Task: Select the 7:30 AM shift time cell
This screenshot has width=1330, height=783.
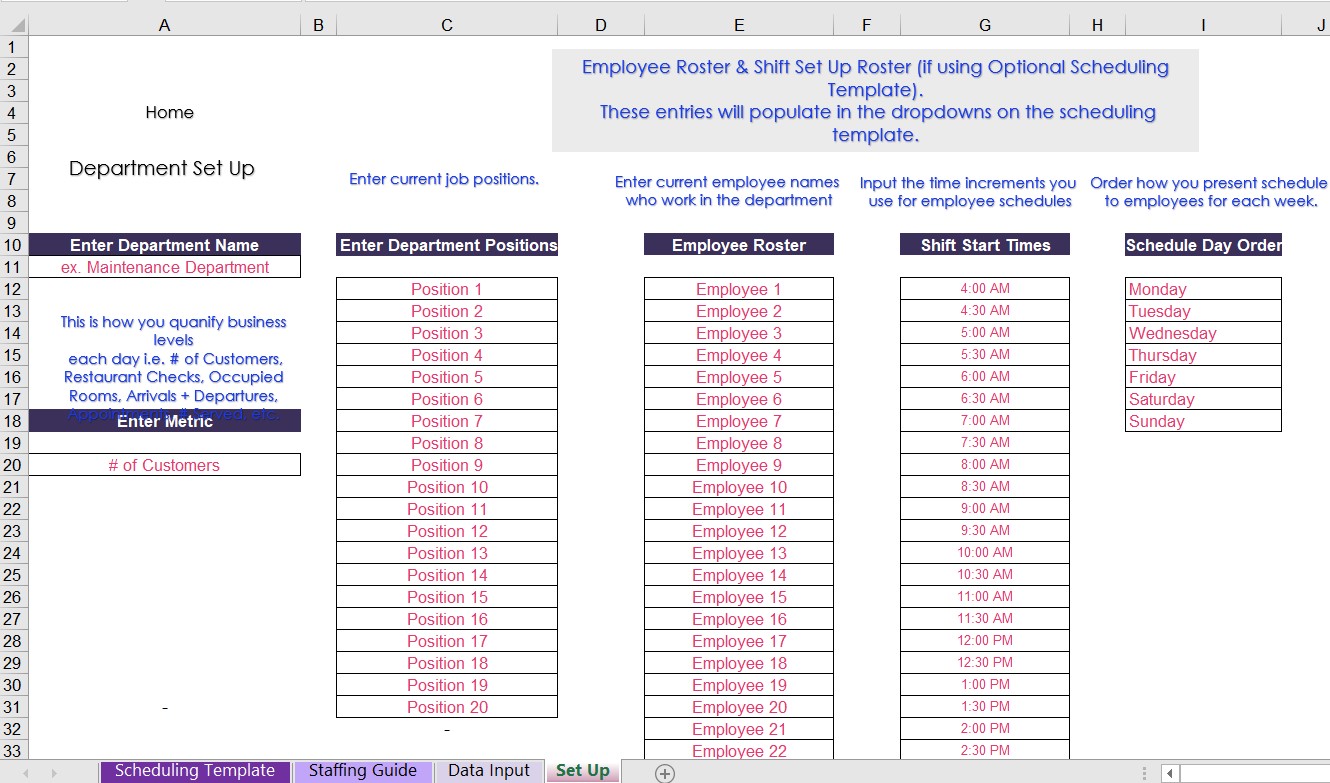Action: (x=985, y=443)
